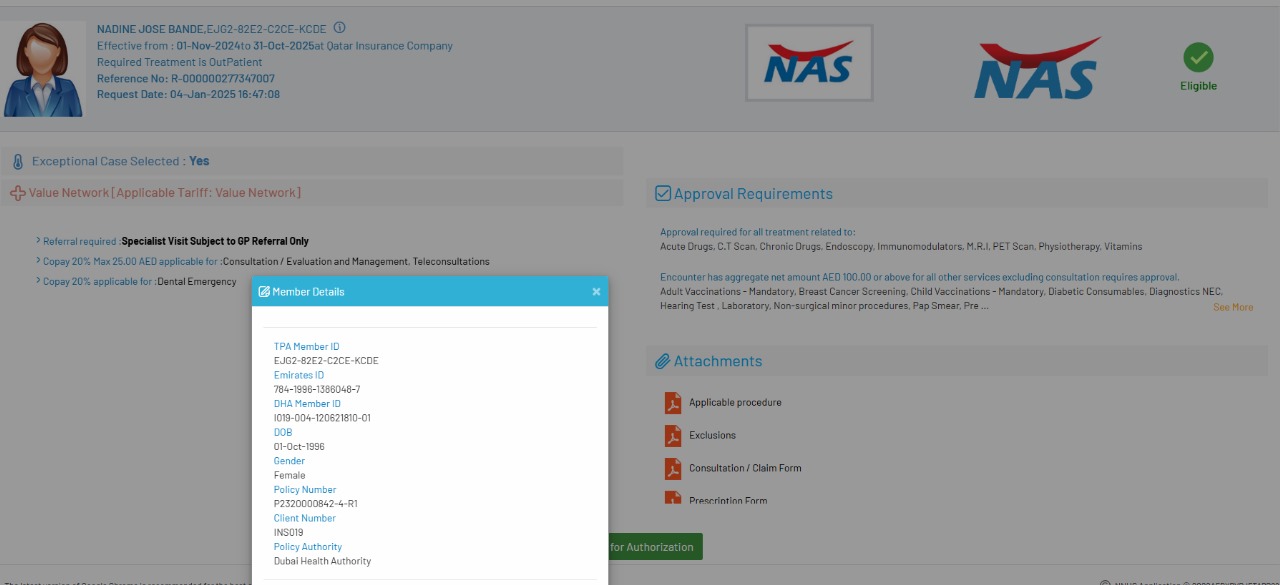Click the info icon next to member ID
The width and height of the screenshot is (1280, 585).
point(339,28)
